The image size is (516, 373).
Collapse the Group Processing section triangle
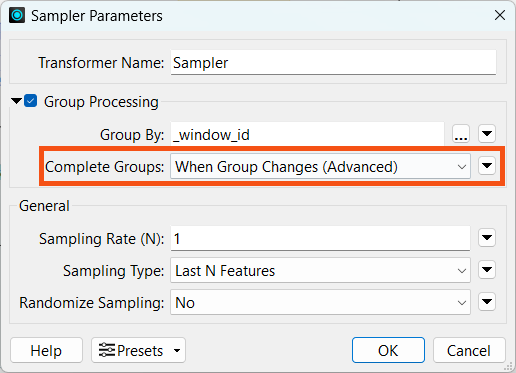[x=16, y=101]
